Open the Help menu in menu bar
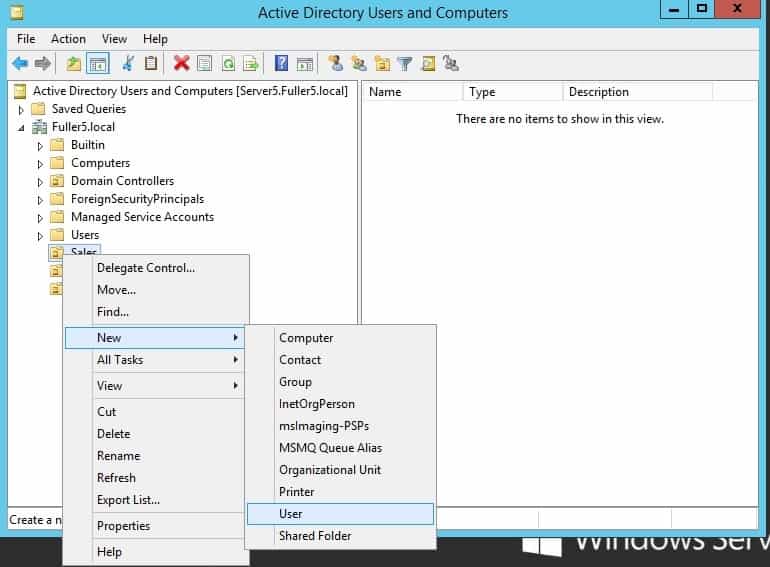This screenshot has height=567, width=770. pos(155,39)
